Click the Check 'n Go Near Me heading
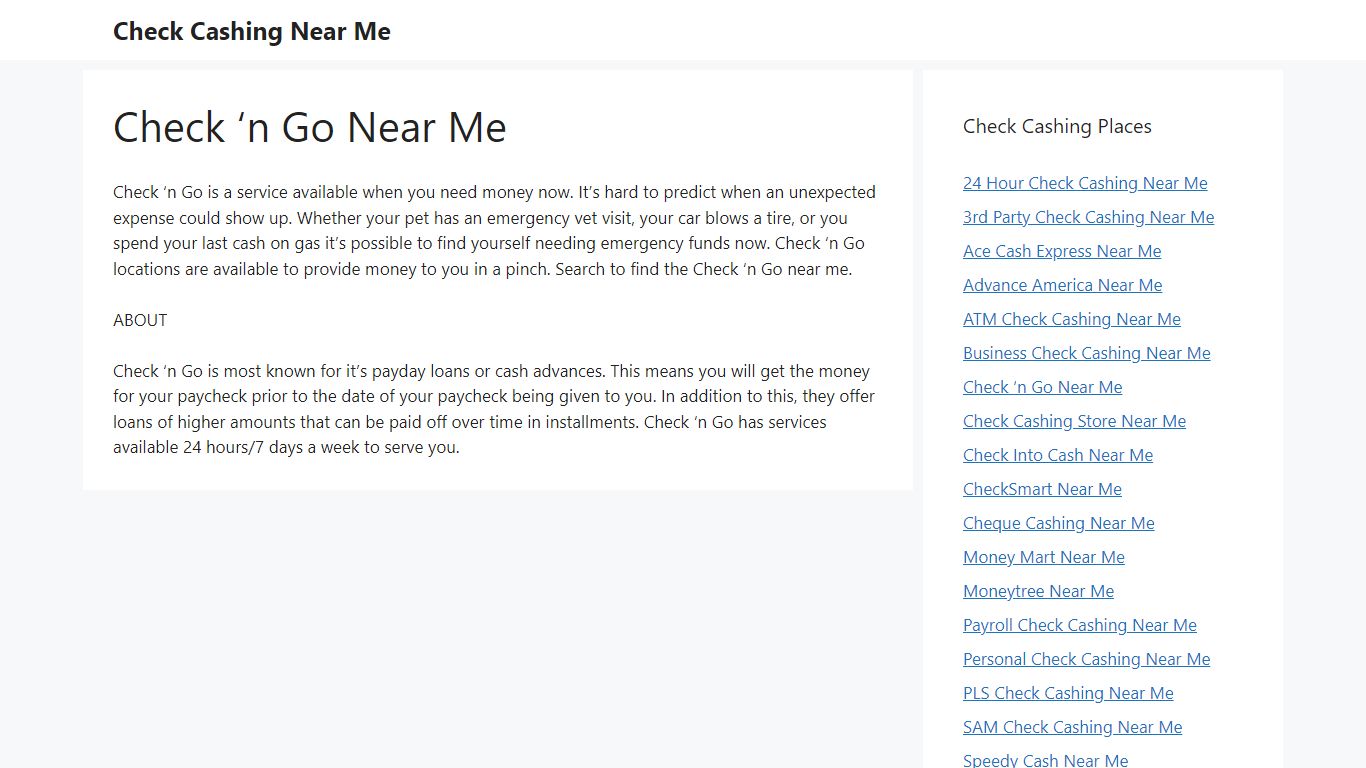Image resolution: width=1366 pixels, height=768 pixels. 310,127
